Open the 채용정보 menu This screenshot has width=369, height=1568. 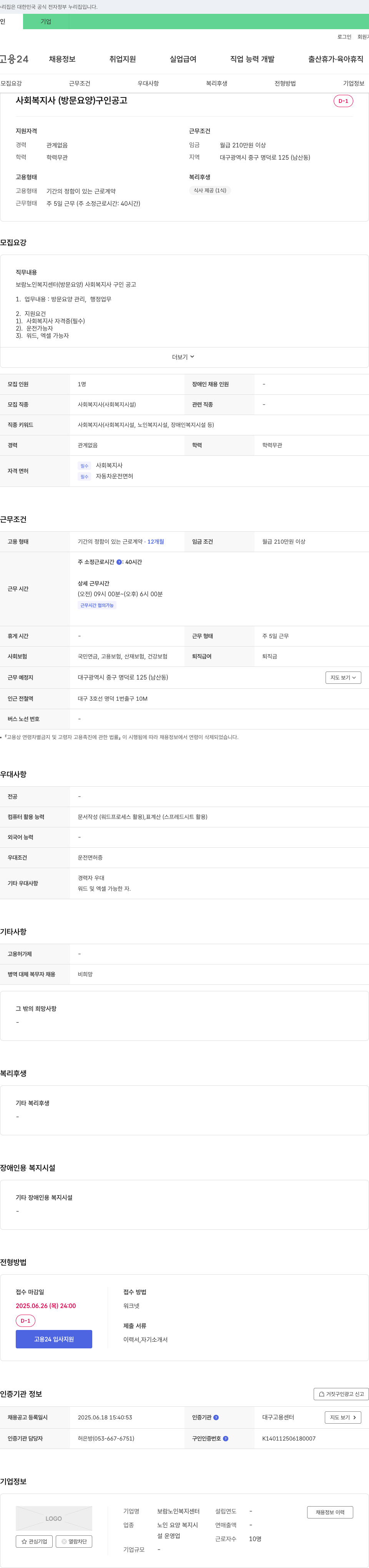[62, 59]
